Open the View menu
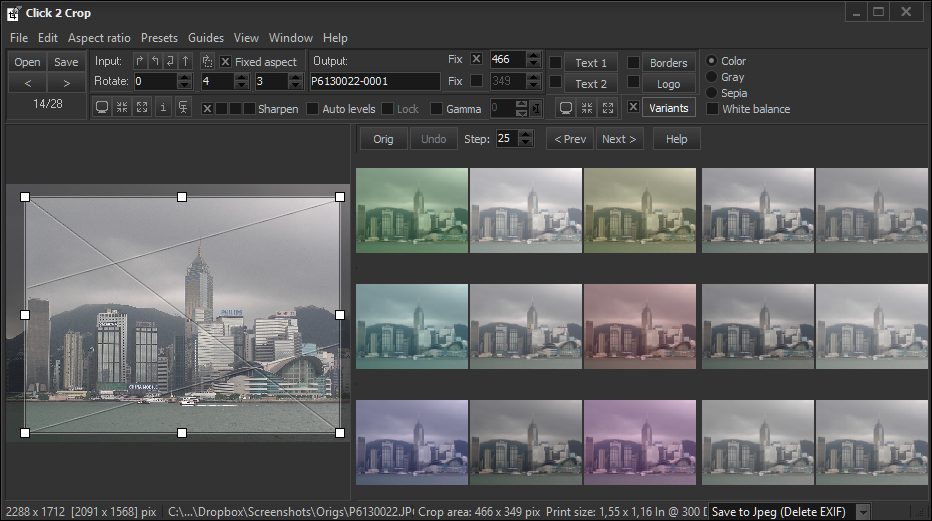 pos(246,37)
